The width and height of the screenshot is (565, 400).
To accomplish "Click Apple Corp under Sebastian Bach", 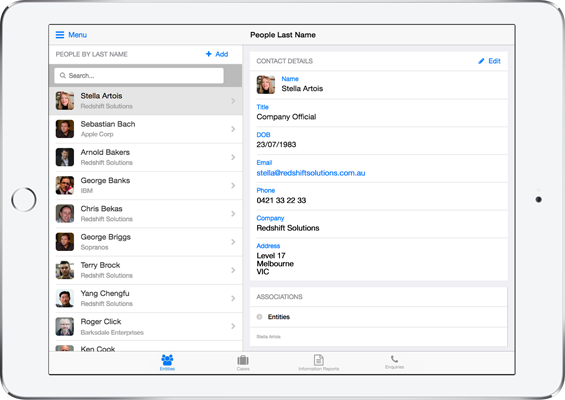I will [x=97, y=134].
